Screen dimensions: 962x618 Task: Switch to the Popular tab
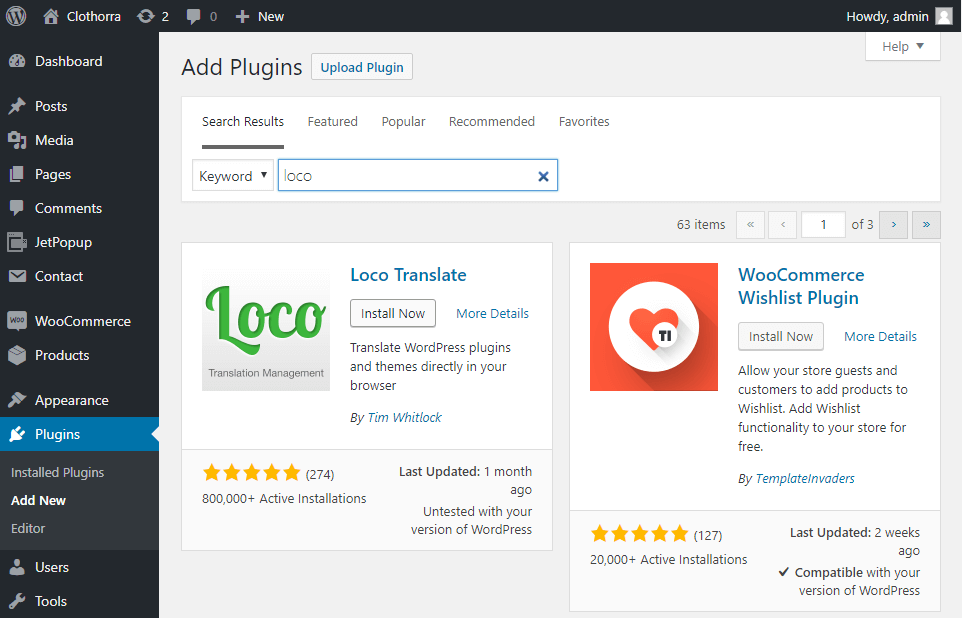pyautogui.click(x=403, y=122)
